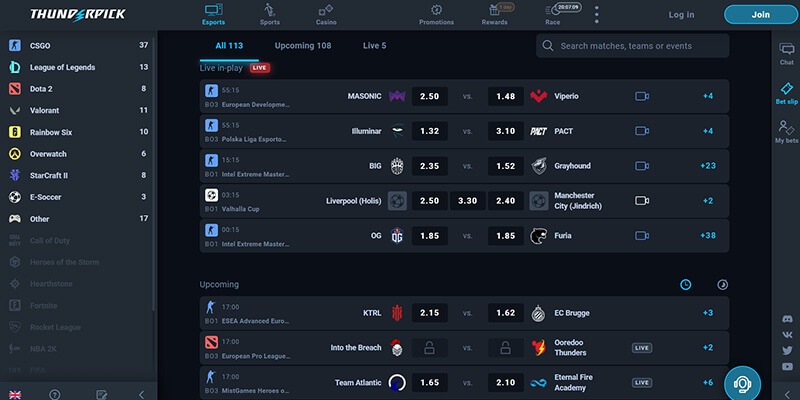800x400 pixels.
Task: Collapse the left sports sidebar
Action: (x=140, y=394)
